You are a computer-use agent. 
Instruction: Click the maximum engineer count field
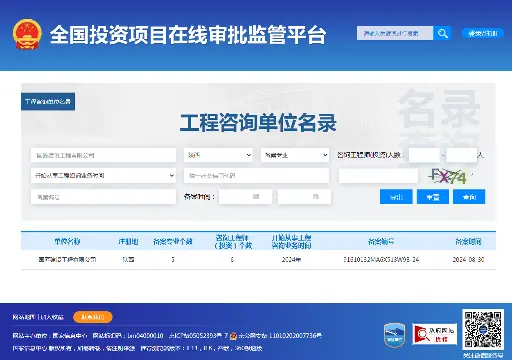pyautogui.click(x=462, y=155)
